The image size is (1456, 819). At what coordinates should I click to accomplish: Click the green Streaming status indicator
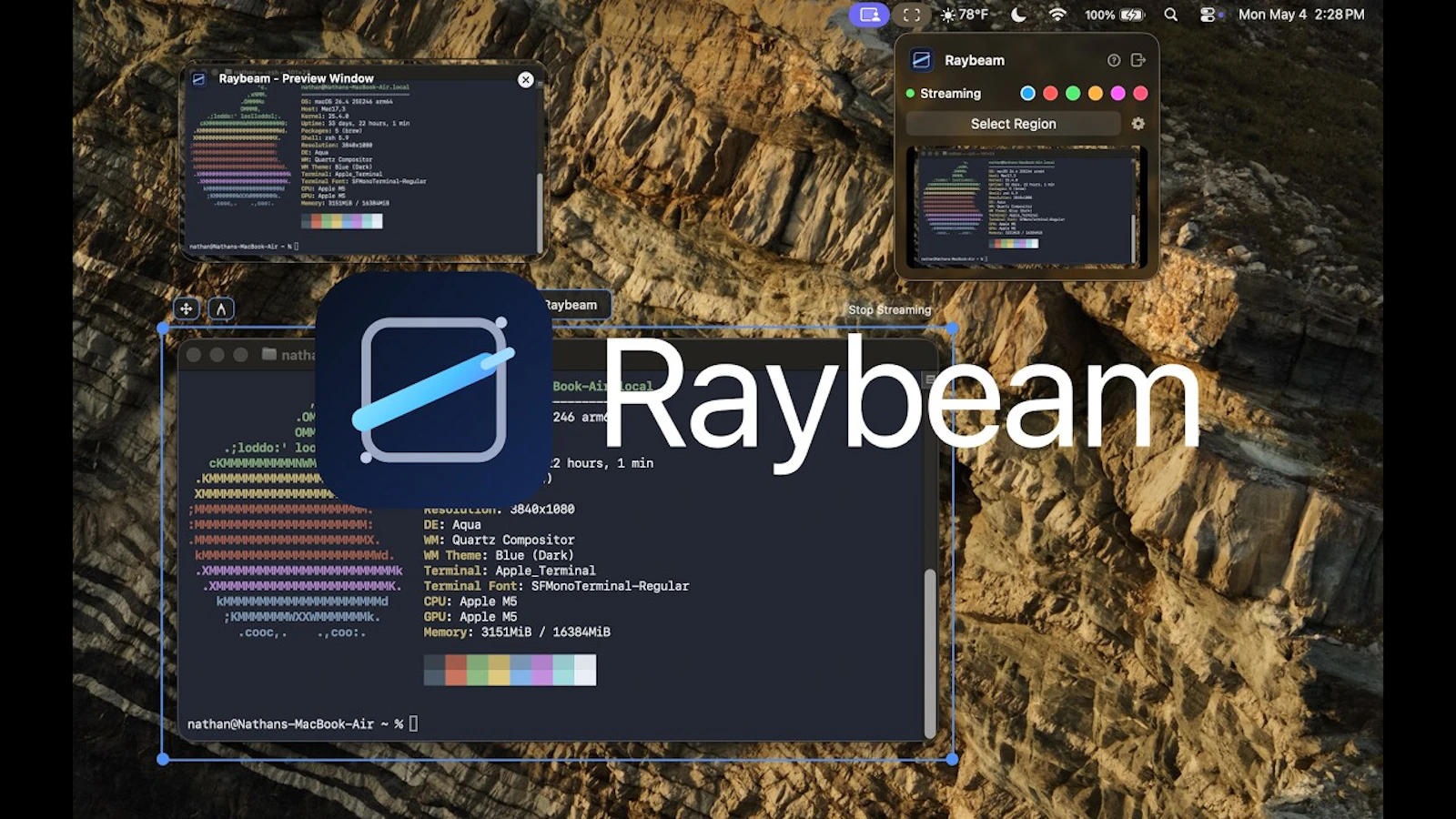(910, 93)
